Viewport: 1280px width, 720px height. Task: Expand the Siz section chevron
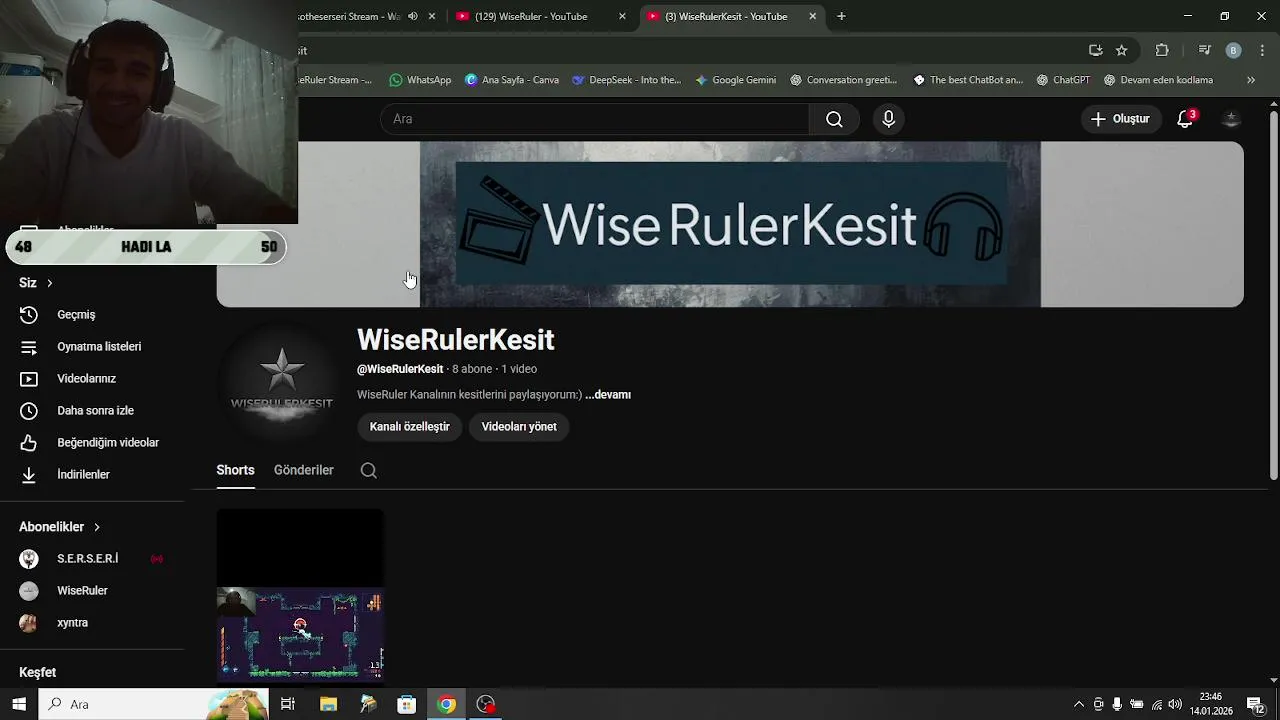click(x=49, y=283)
